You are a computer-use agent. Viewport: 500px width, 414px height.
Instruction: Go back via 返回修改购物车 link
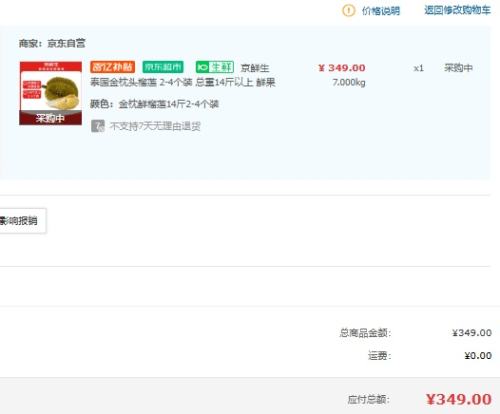pos(457,10)
